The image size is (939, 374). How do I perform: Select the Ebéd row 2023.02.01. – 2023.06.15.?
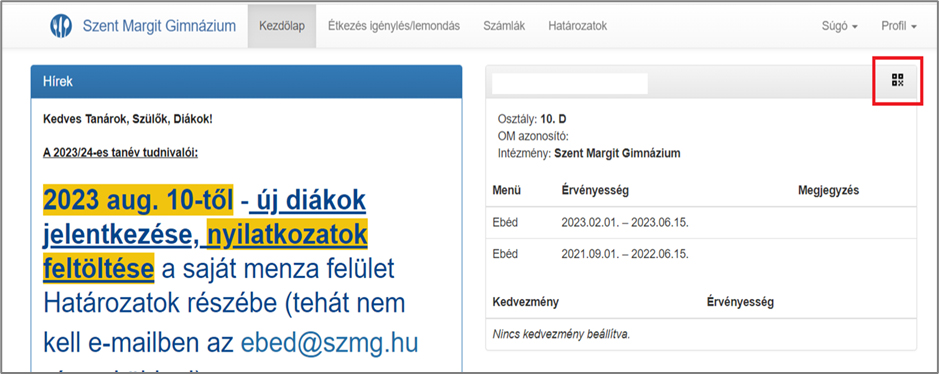pyautogui.click(x=701, y=223)
